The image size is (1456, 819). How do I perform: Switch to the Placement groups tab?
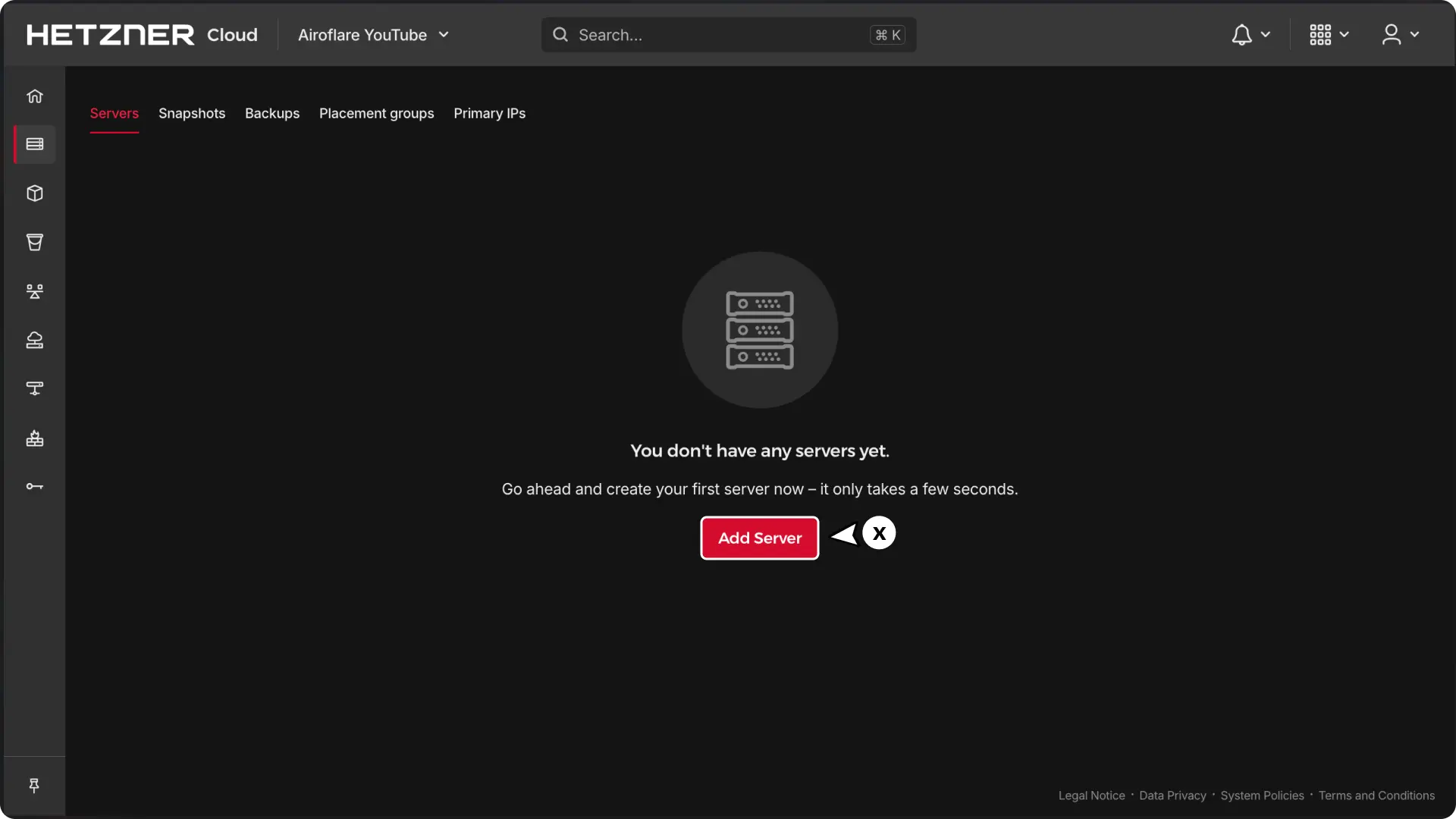(x=376, y=113)
